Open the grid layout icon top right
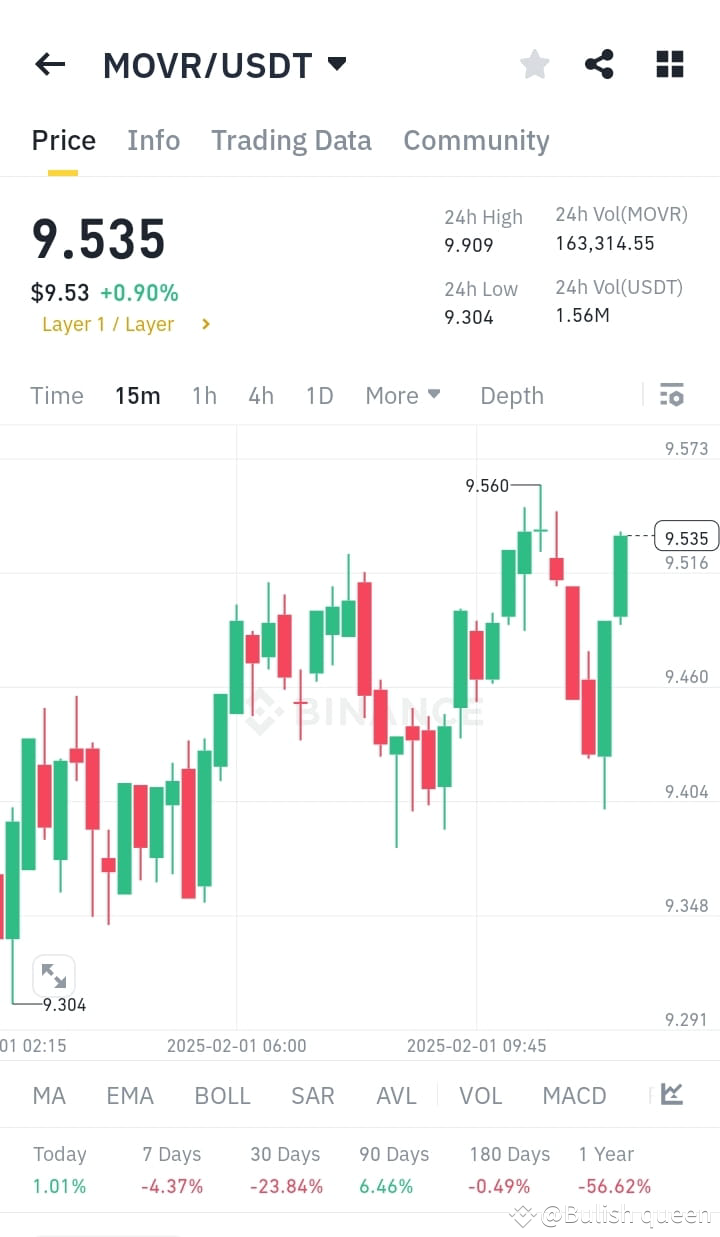 pos(668,64)
